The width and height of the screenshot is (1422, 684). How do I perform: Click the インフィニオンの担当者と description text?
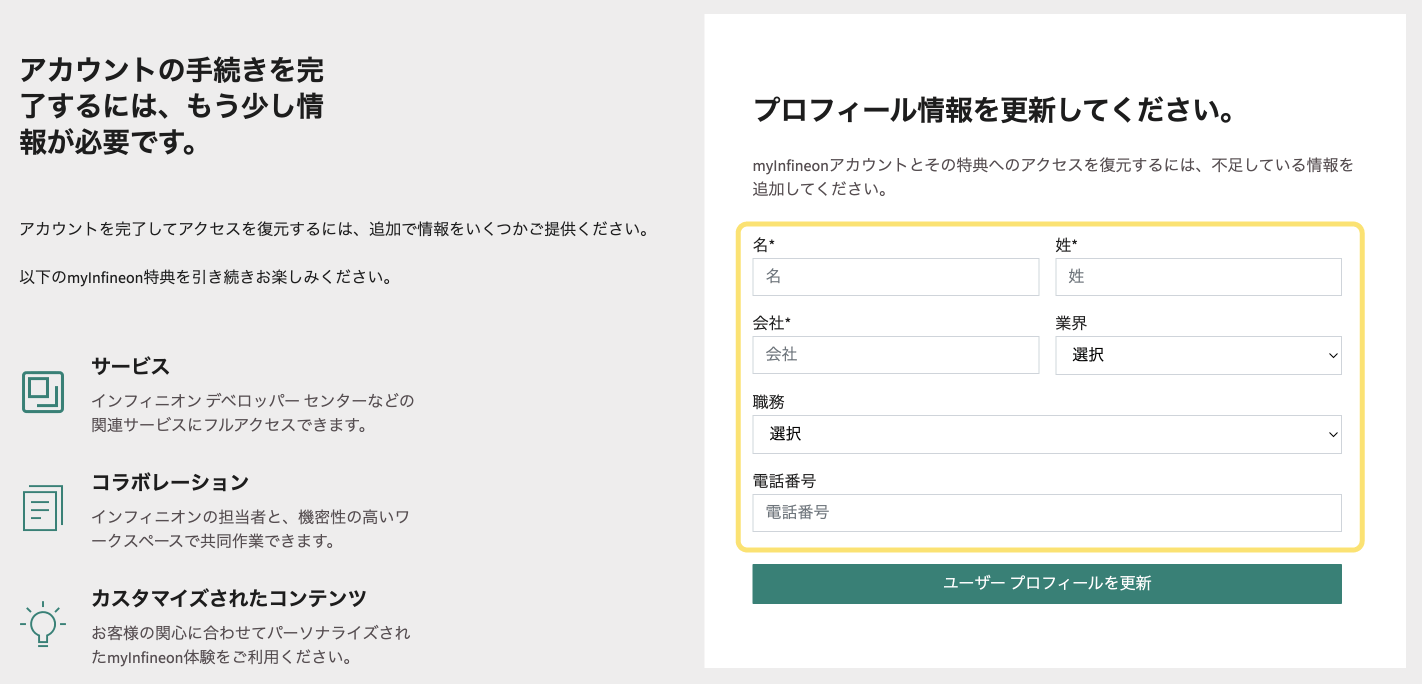tap(250, 529)
